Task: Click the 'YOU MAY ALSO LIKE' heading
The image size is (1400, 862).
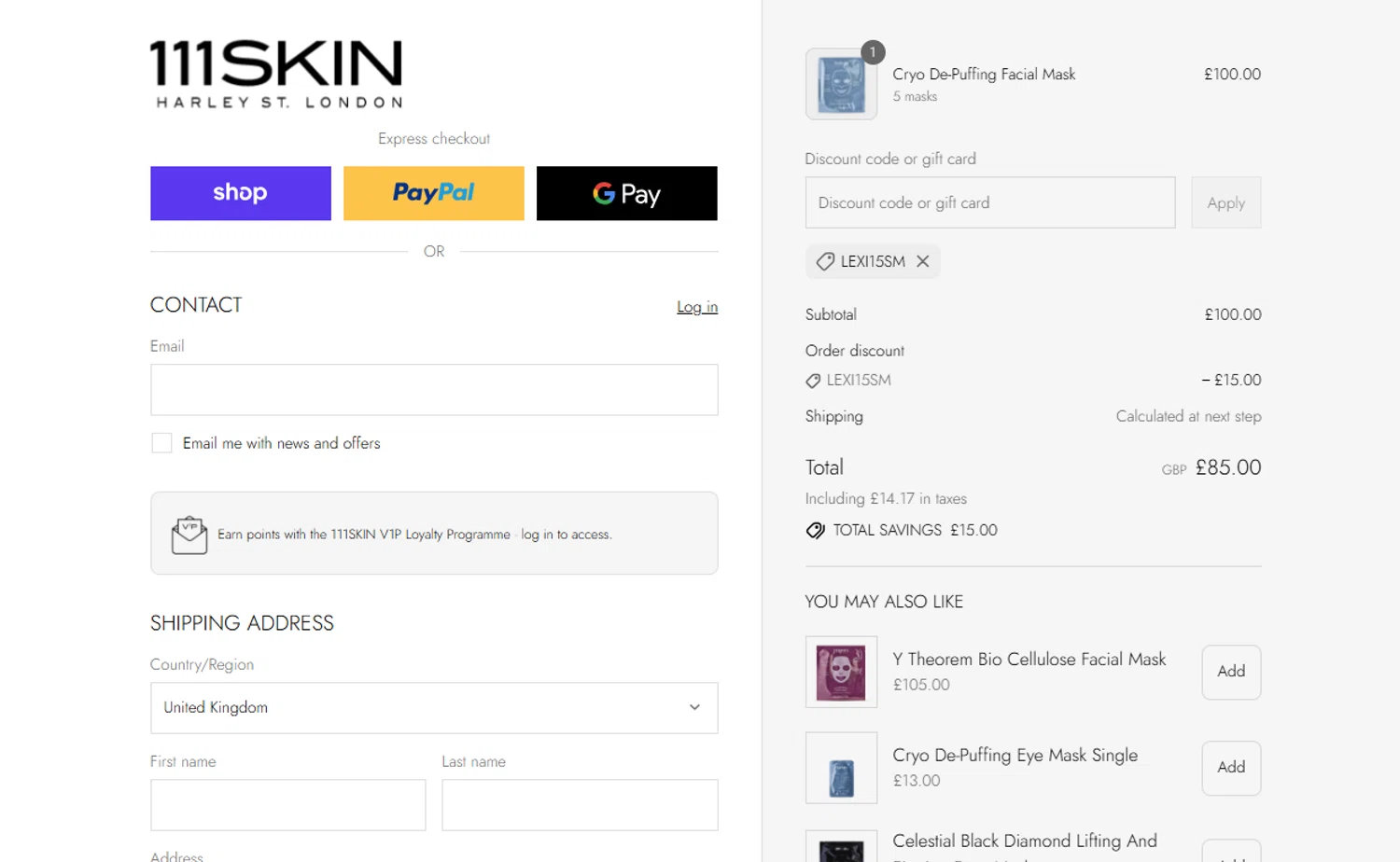Action: click(884, 602)
